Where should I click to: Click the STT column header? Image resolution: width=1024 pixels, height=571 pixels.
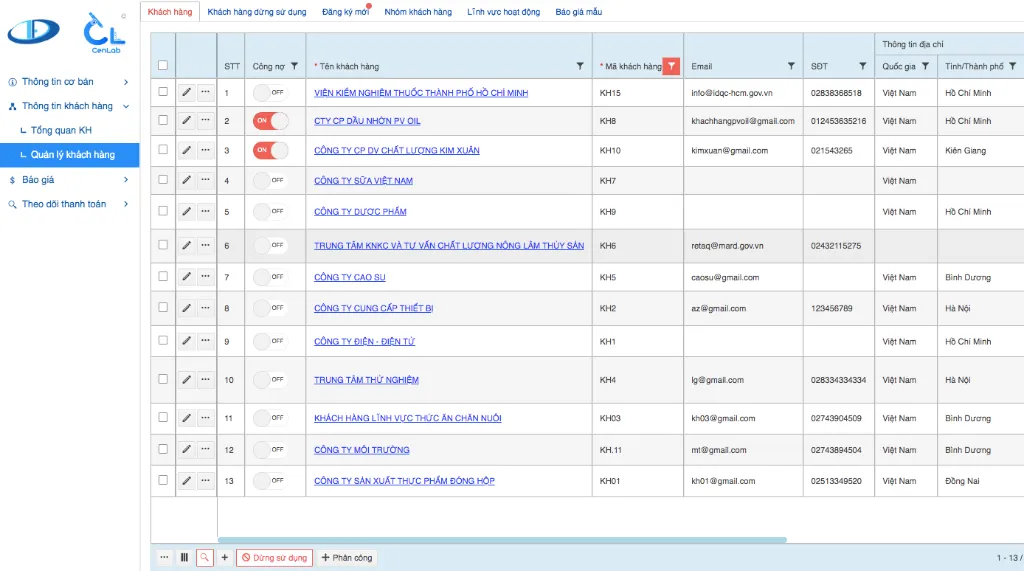point(232,66)
